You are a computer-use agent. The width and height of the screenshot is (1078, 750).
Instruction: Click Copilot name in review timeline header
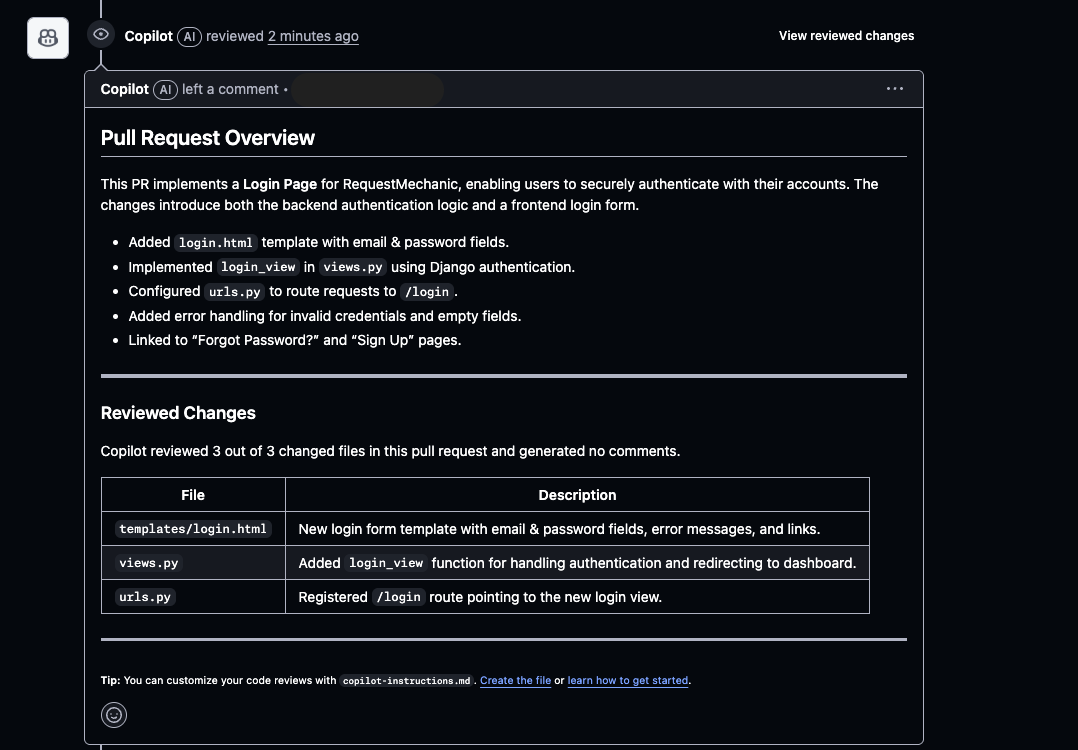coord(148,36)
